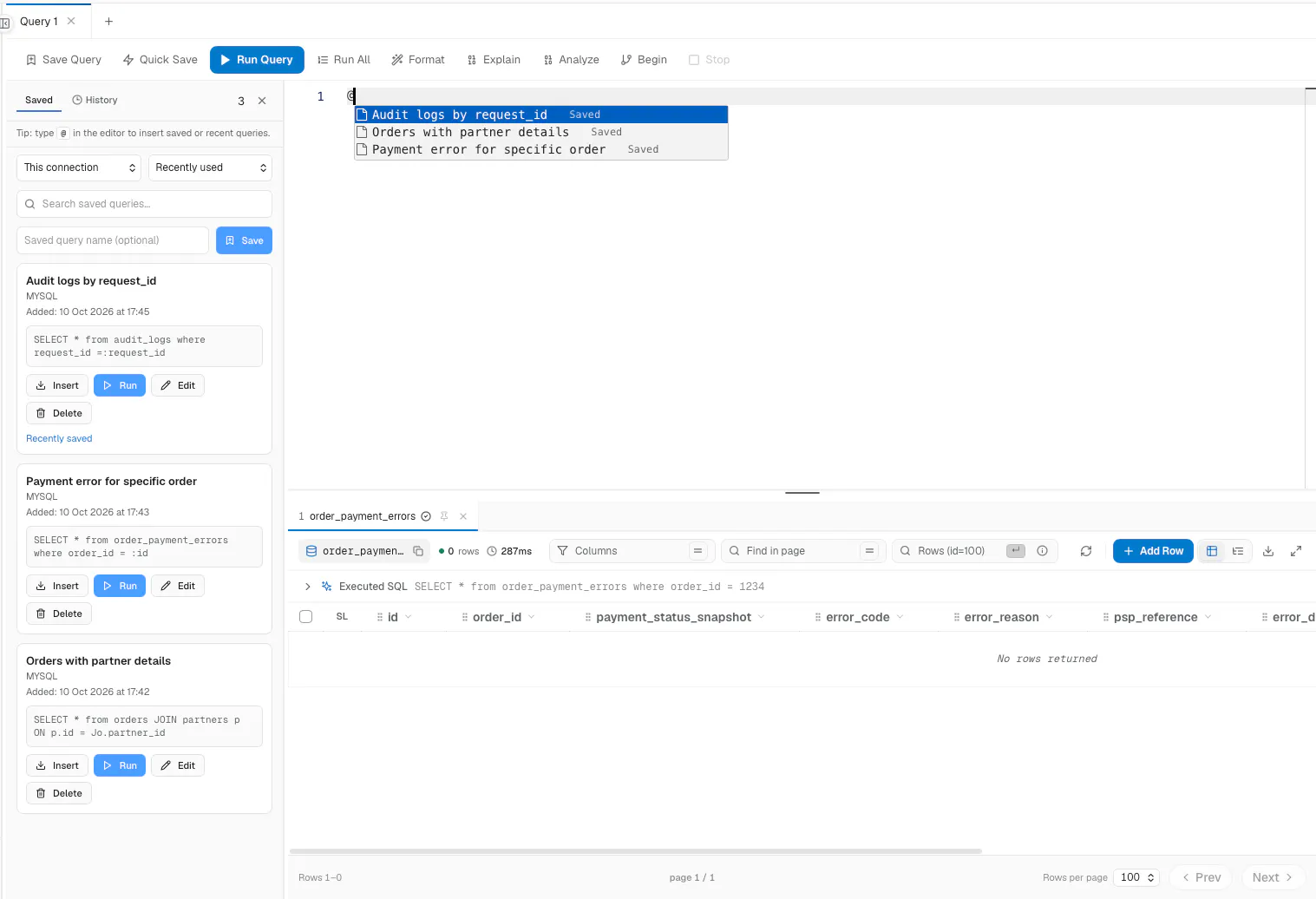Open rows per page selector

pos(1137,877)
